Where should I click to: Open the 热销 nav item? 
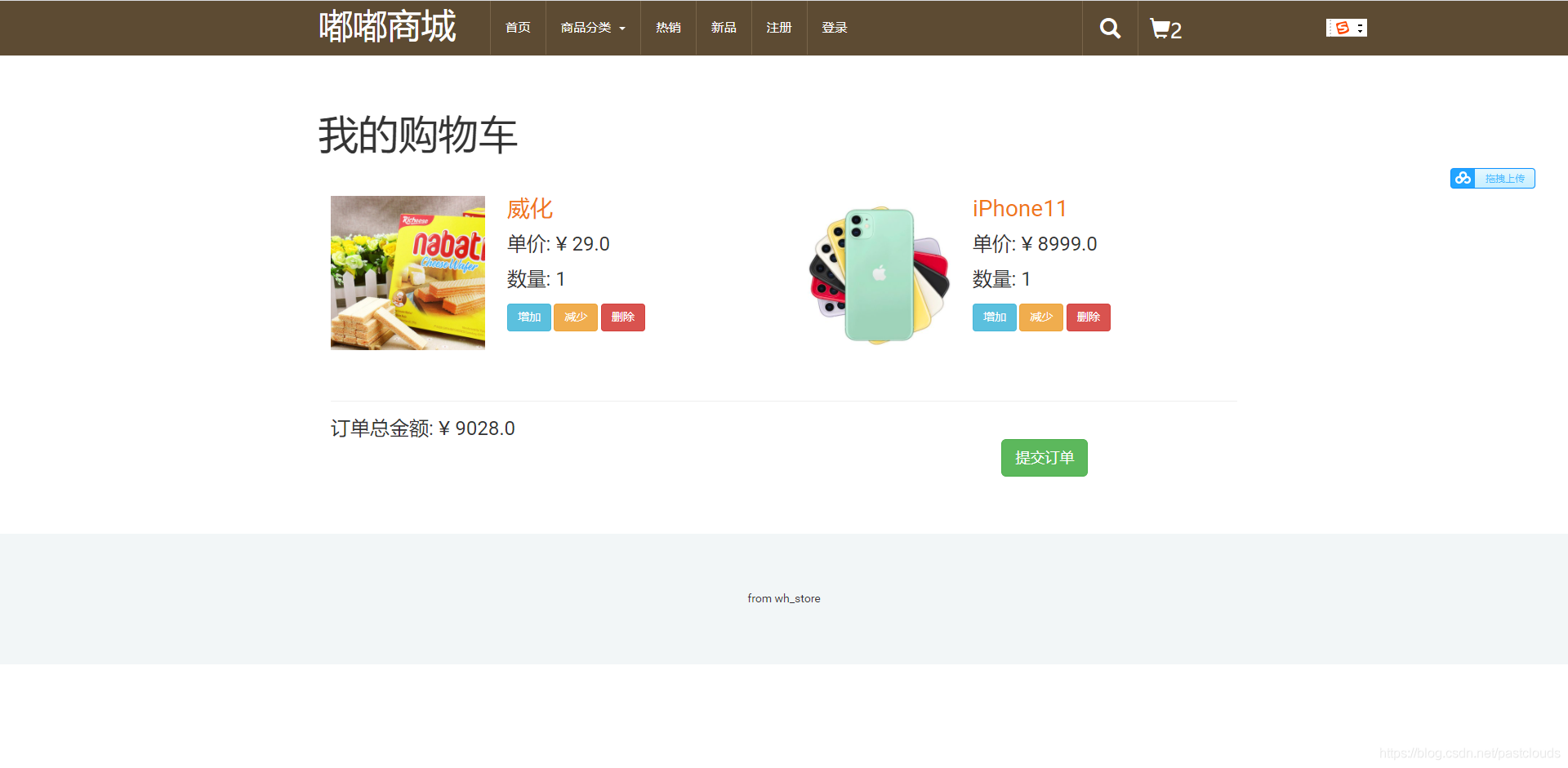coord(668,28)
